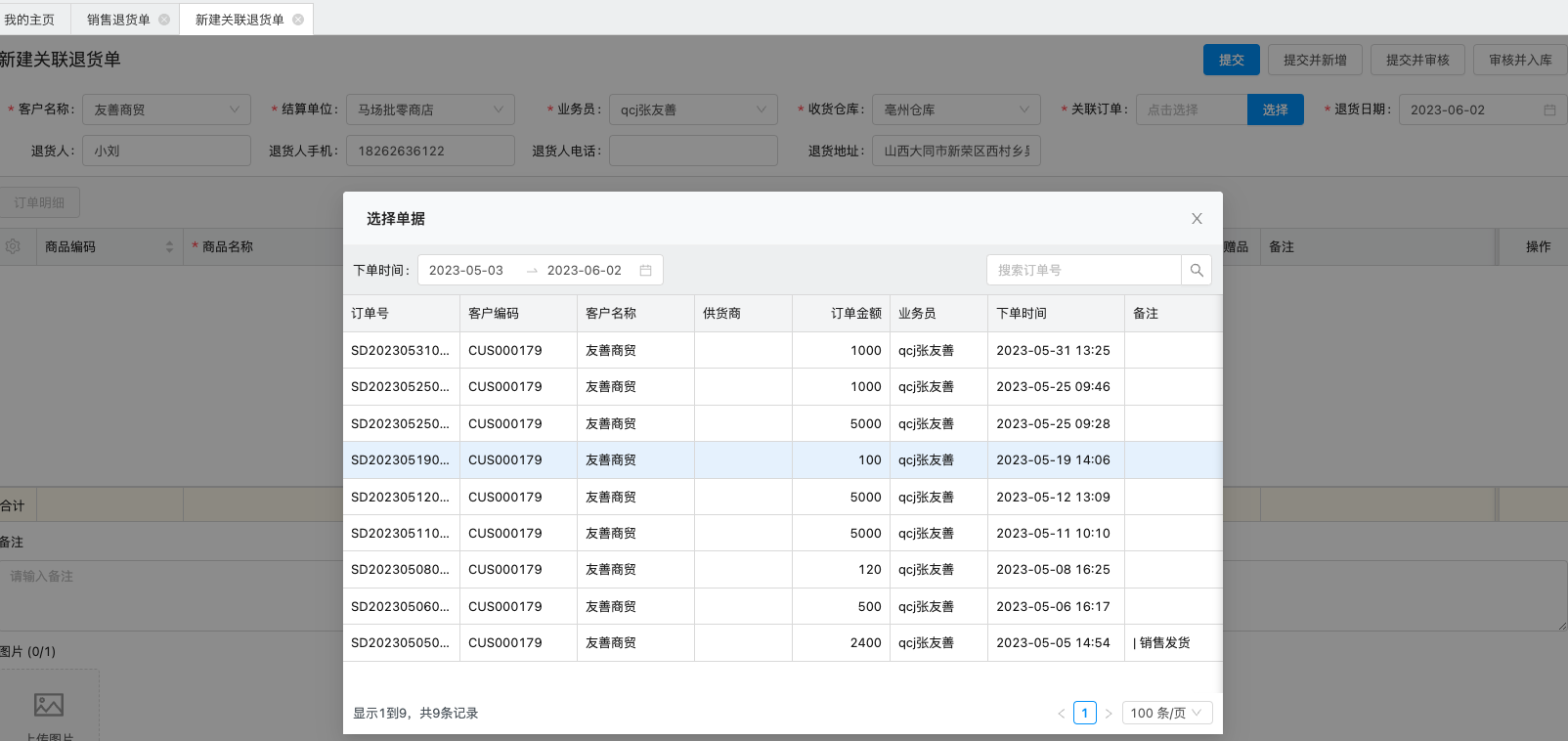Screen dimensions: 1568x741
Task: Go to next page arrow
Action: tap(1109, 714)
